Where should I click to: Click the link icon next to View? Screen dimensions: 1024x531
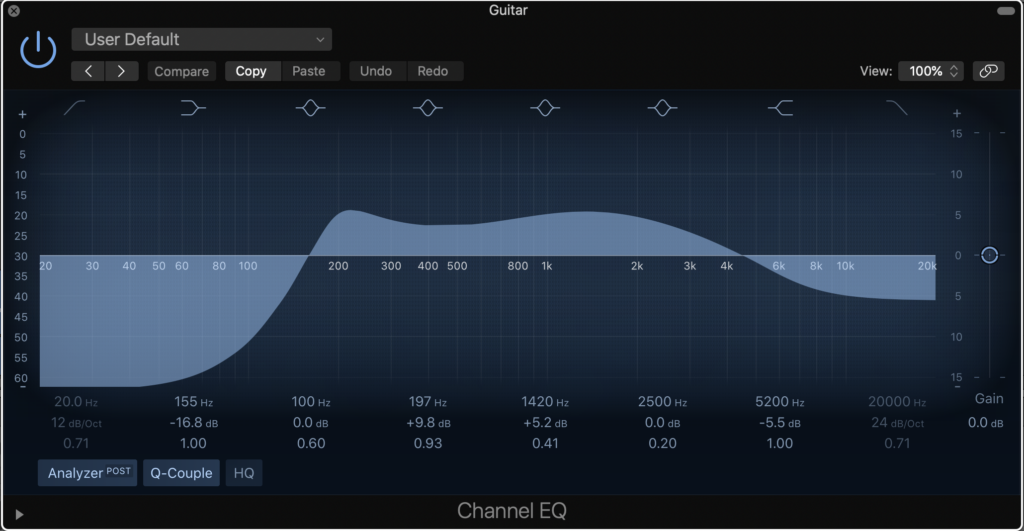(x=988, y=71)
